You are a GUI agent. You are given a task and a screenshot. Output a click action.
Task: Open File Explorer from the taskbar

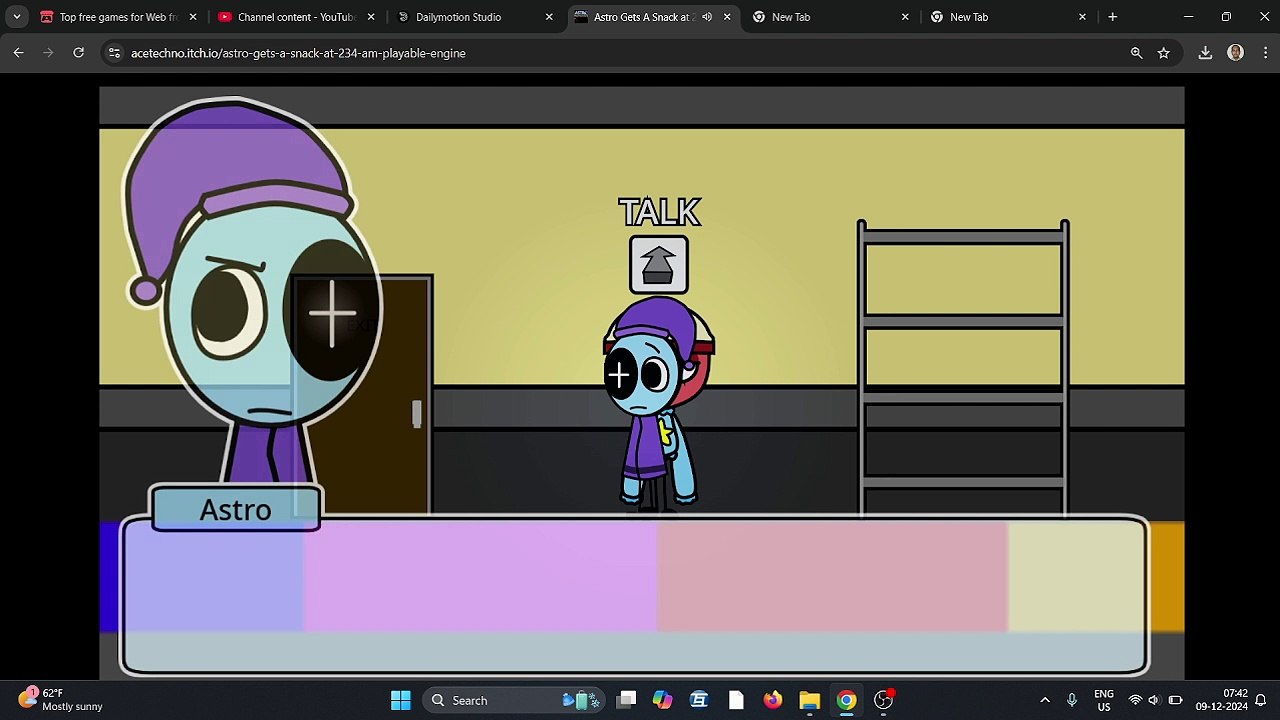point(810,700)
